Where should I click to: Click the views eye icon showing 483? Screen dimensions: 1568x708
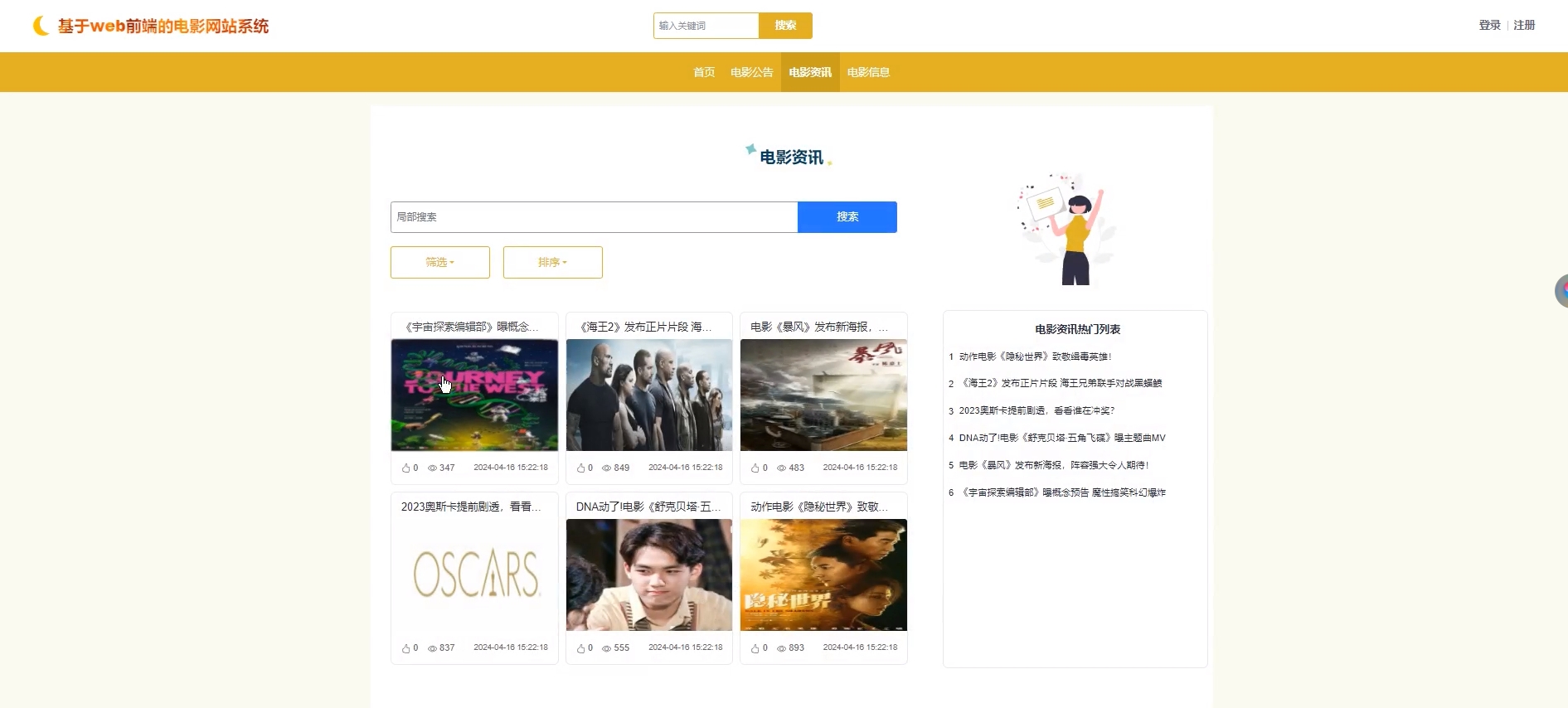point(781,468)
